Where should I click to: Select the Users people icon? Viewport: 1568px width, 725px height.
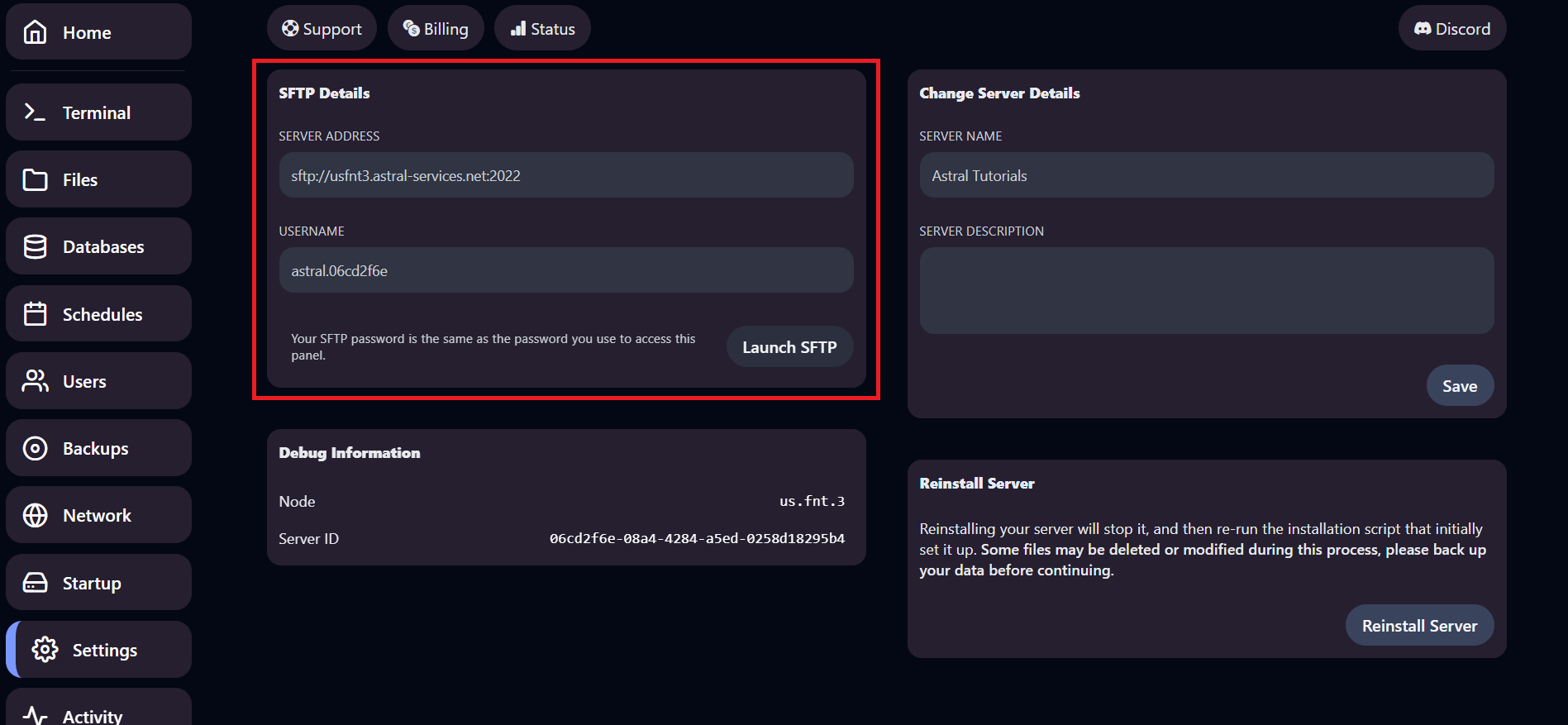click(35, 381)
